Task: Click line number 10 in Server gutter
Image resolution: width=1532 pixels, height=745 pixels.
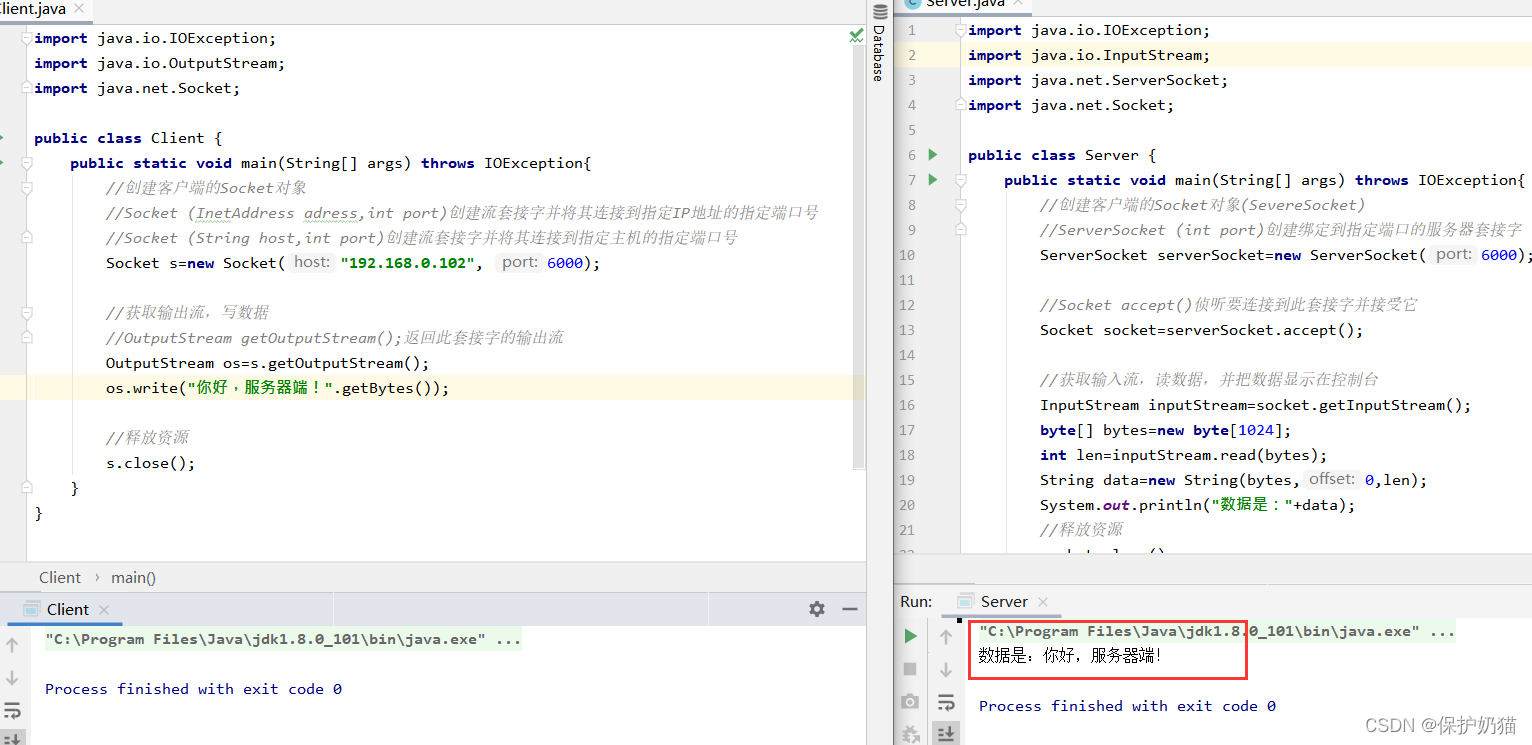Action: click(x=907, y=255)
